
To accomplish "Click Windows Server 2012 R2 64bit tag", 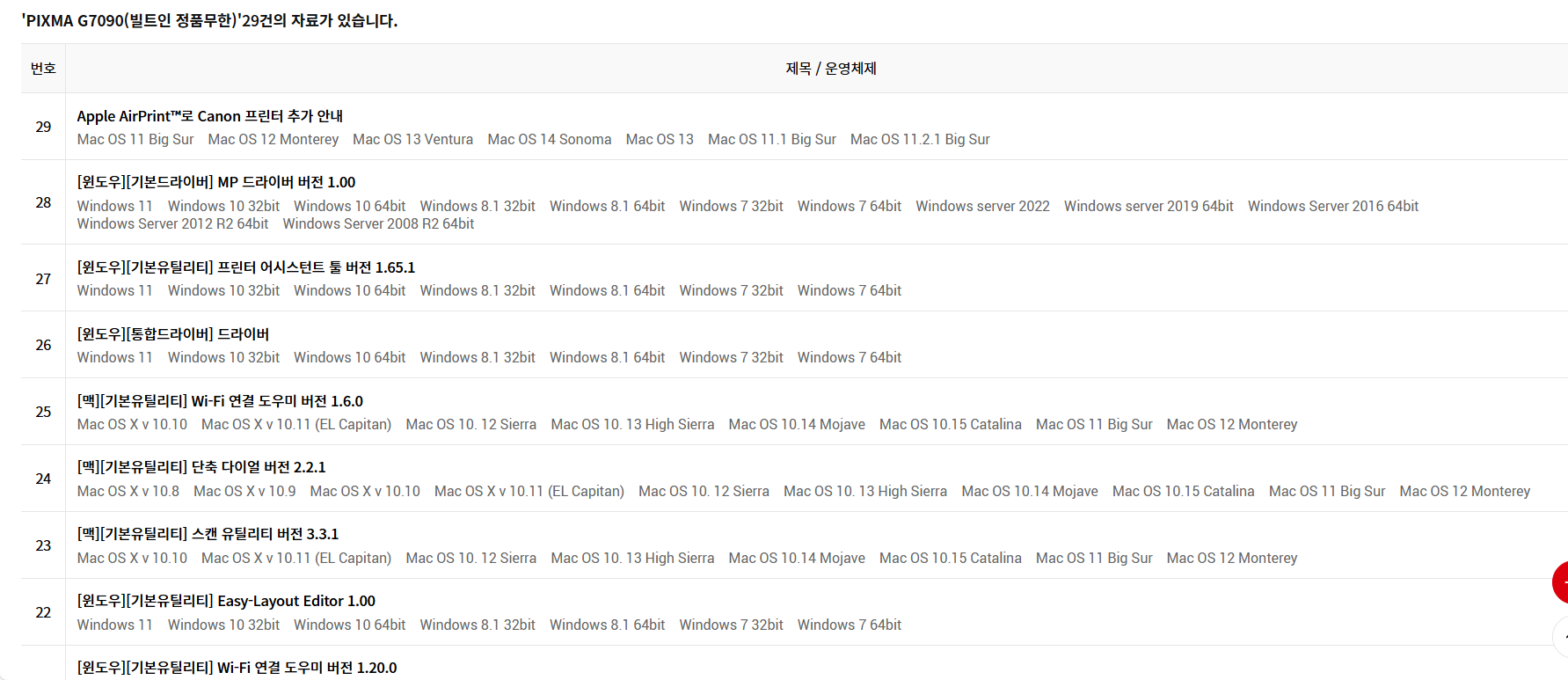I will click(x=172, y=223).
